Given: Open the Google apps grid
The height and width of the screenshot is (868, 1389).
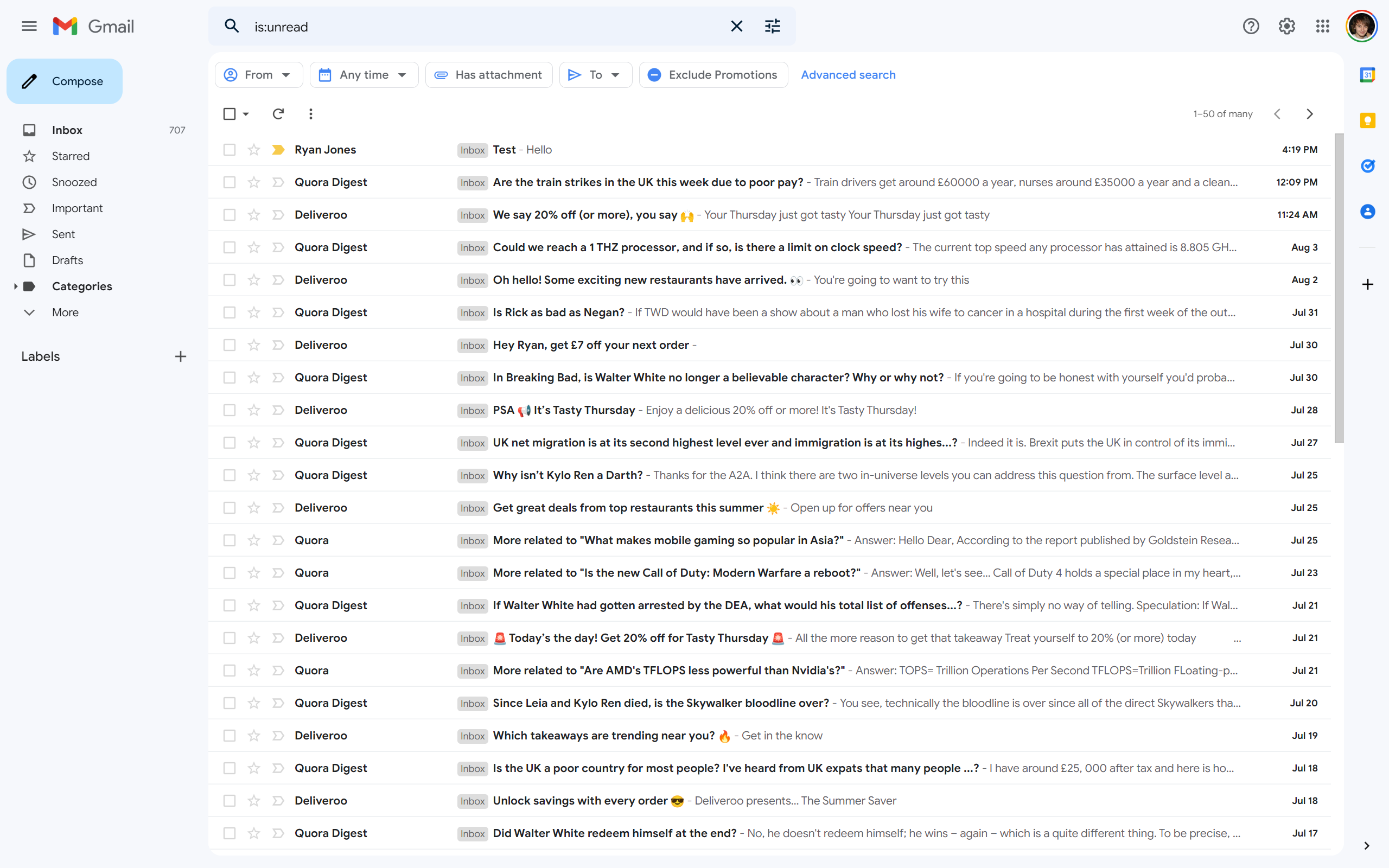Looking at the screenshot, I should pyautogui.click(x=1322, y=27).
